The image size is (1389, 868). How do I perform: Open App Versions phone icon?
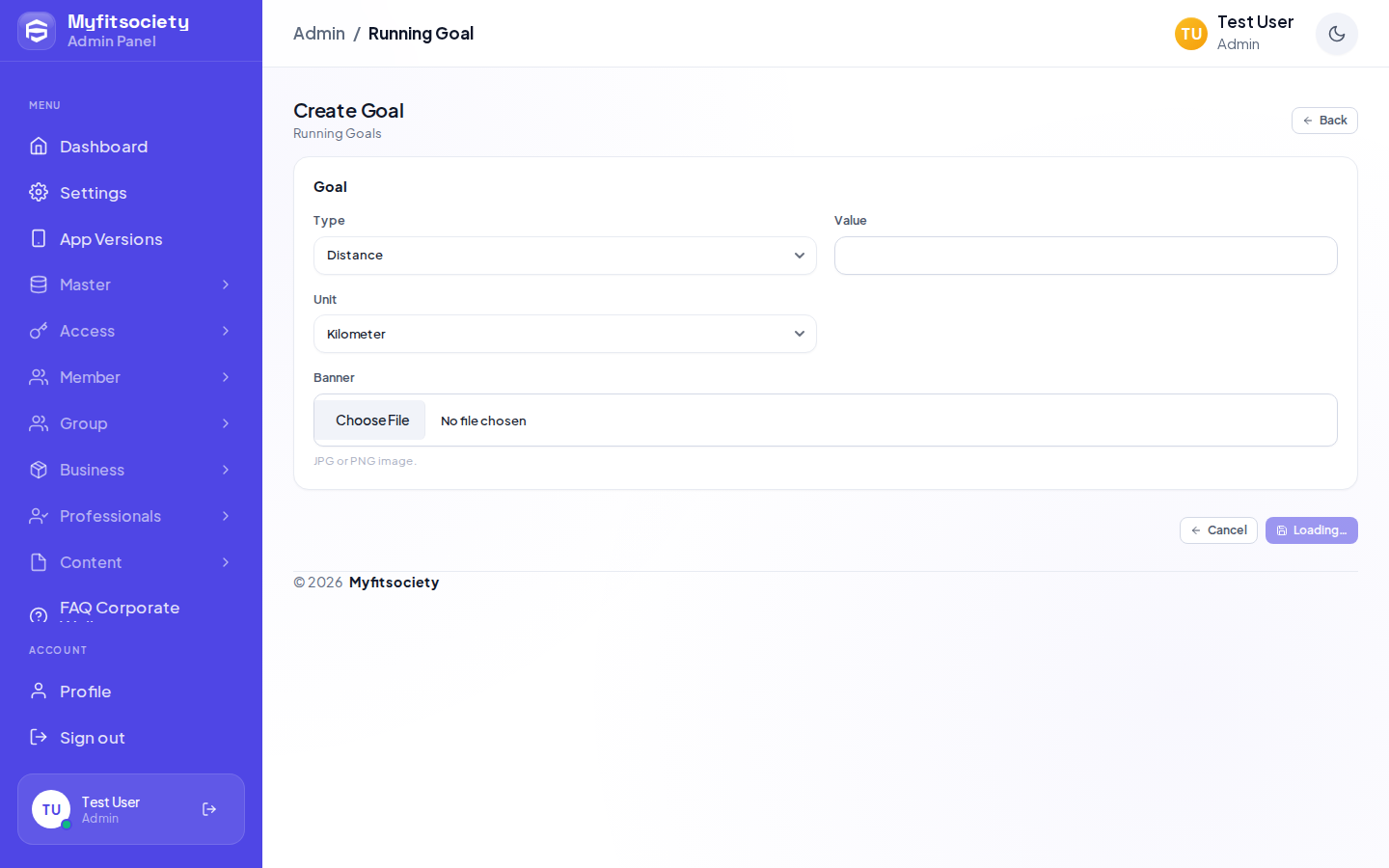[39, 238]
